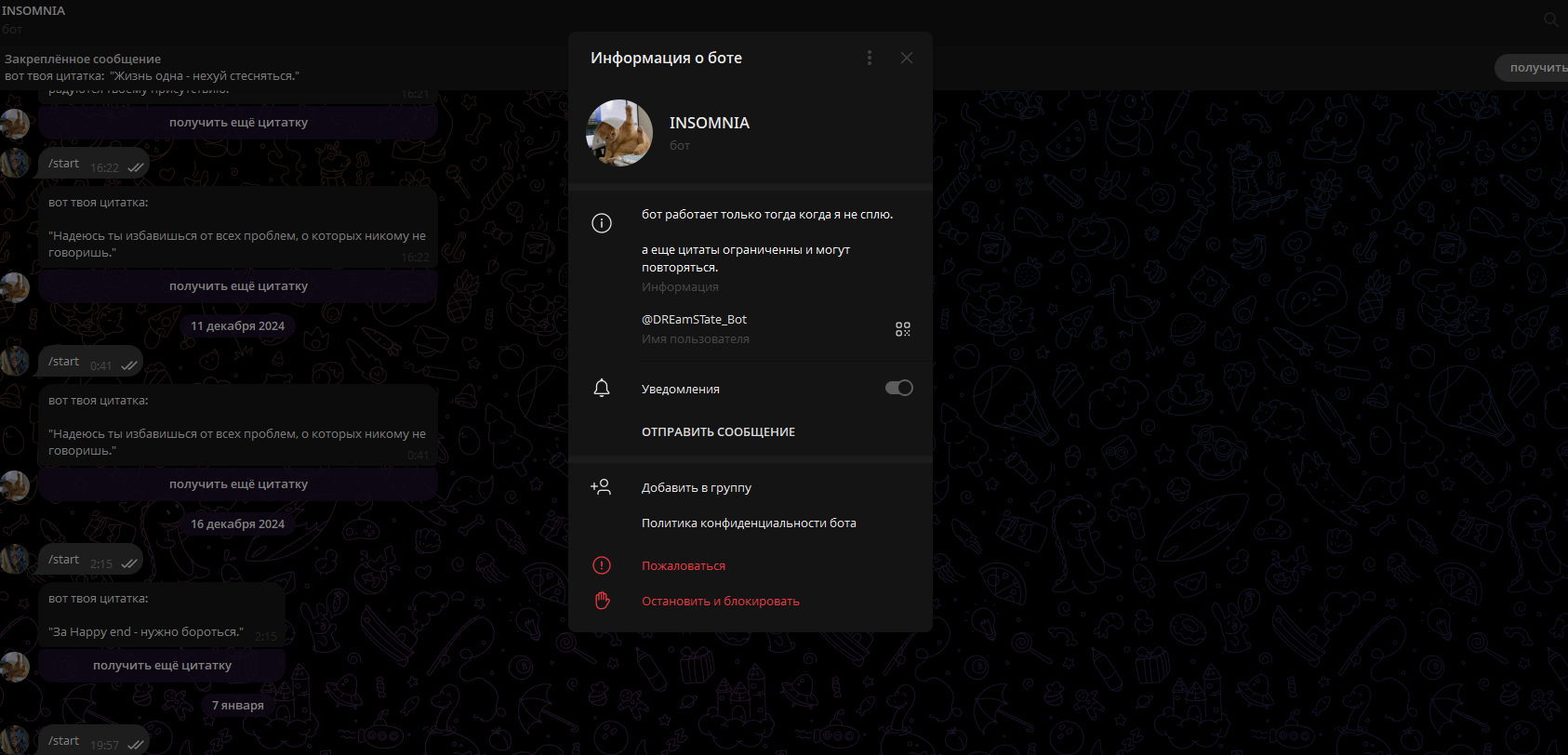The height and width of the screenshot is (755, 1568).
Task: Click the red stop-hand icon
Action: (602, 601)
